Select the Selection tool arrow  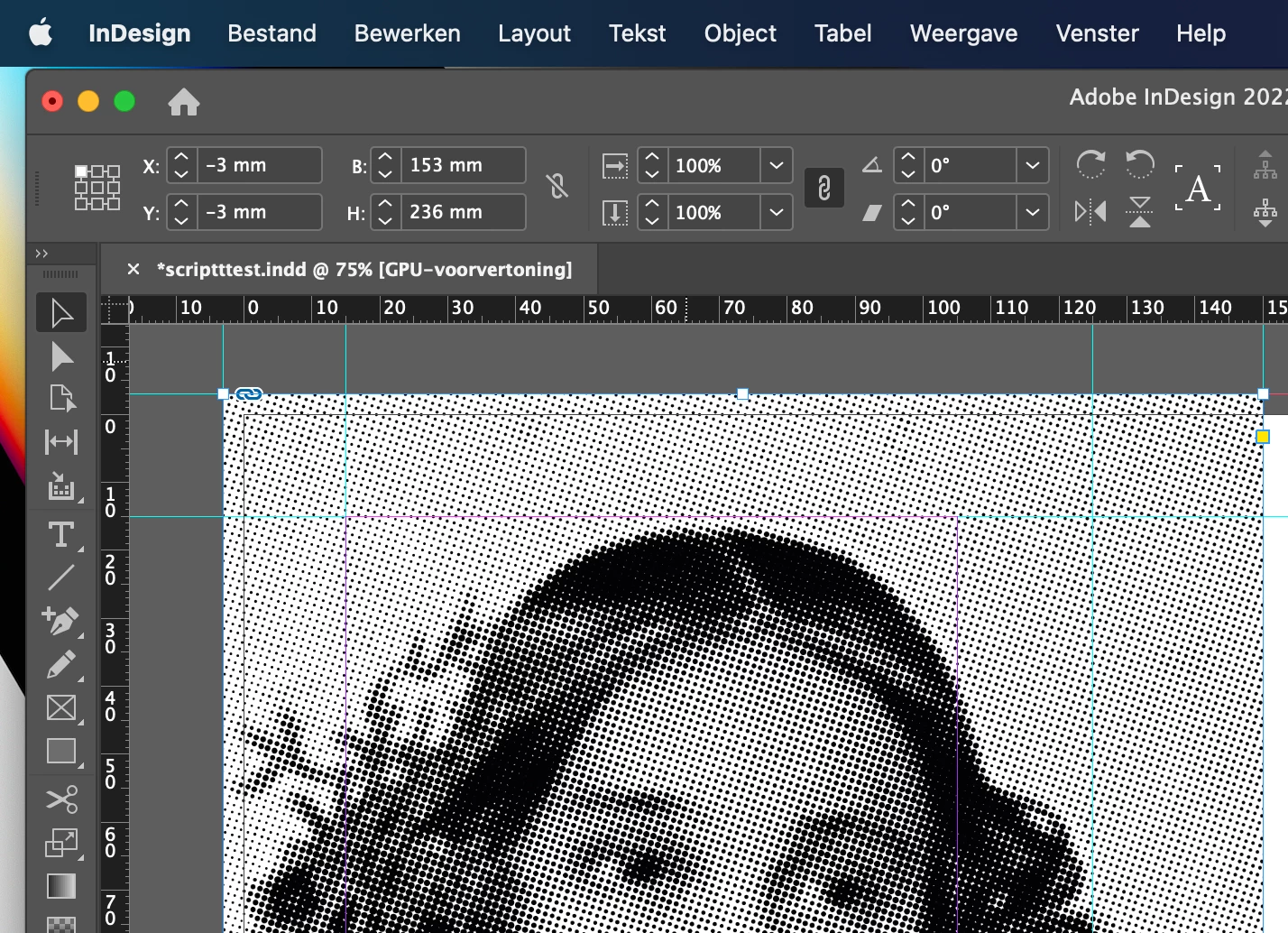[x=61, y=313]
